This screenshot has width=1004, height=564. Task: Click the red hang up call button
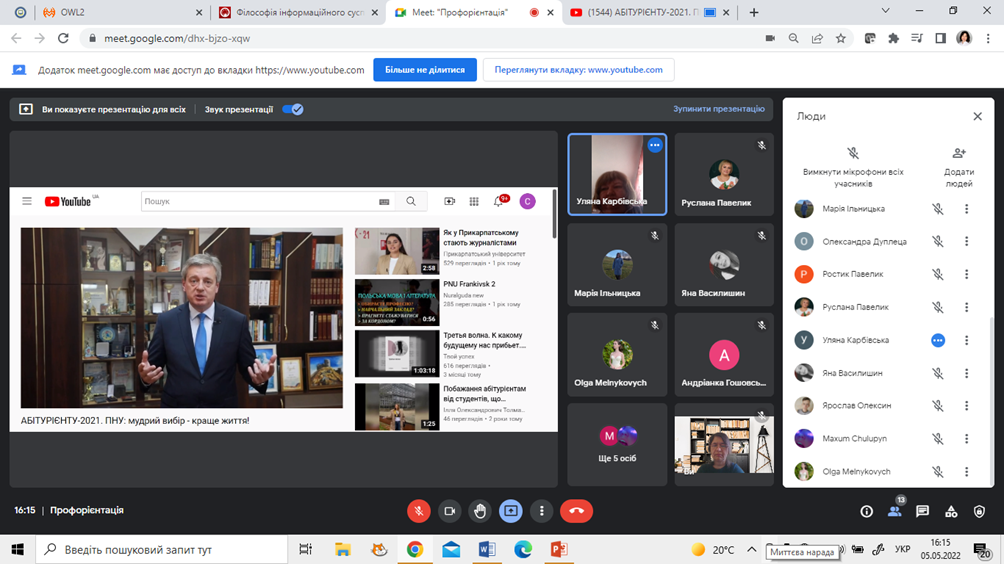click(576, 511)
